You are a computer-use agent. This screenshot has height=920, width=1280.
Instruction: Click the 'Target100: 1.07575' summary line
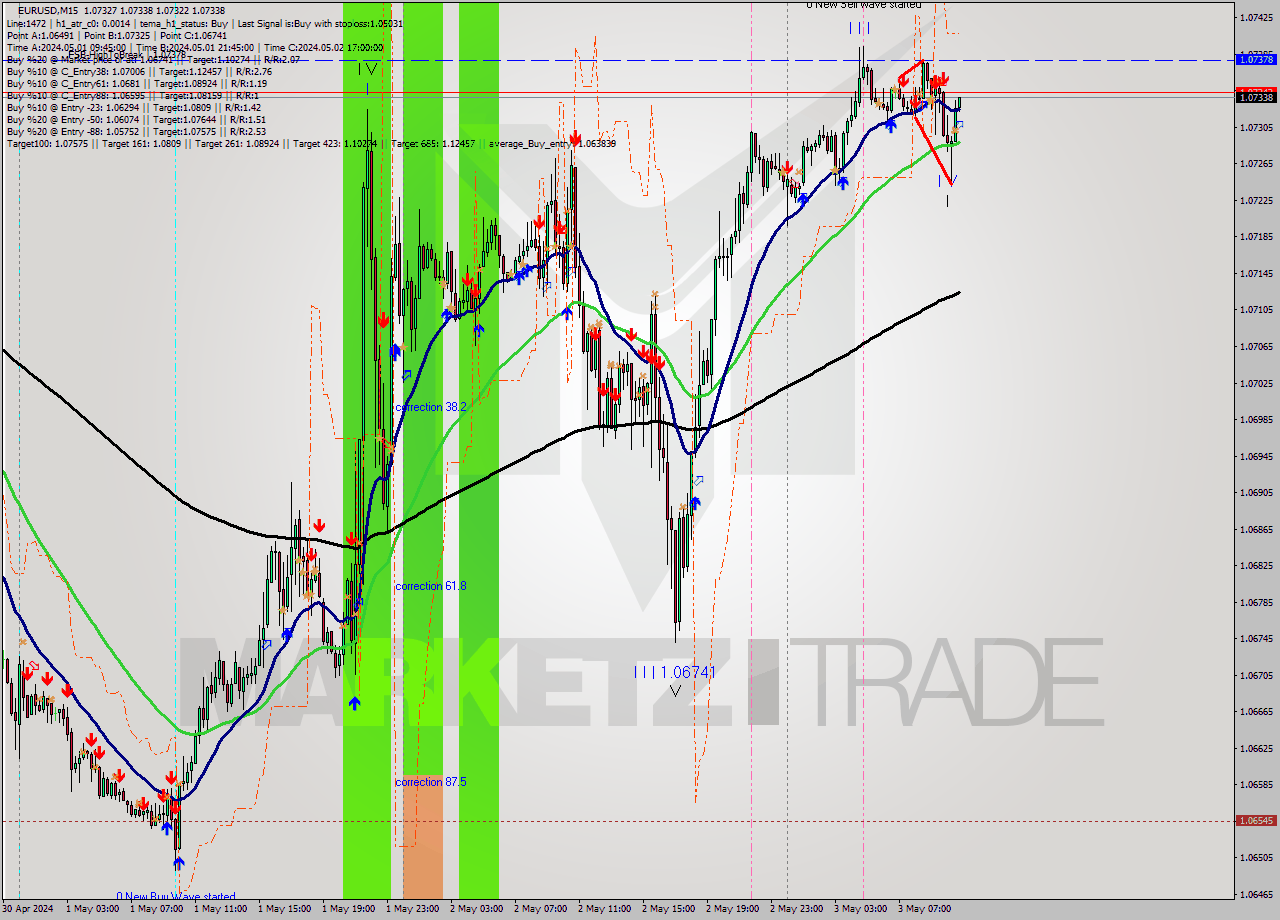(x=311, y=143)
